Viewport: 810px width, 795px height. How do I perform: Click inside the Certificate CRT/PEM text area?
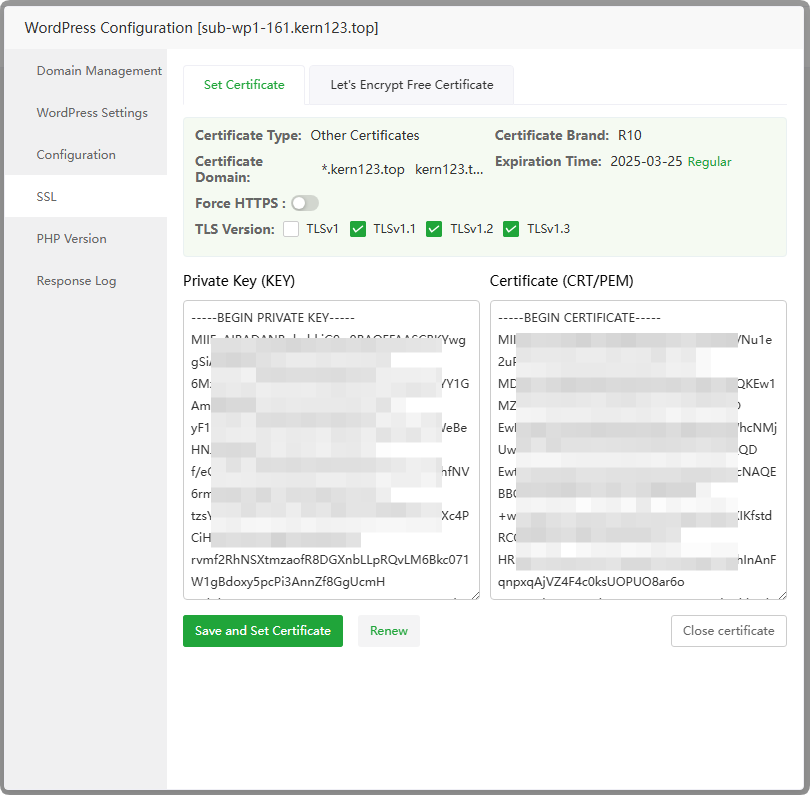[638, 450]
